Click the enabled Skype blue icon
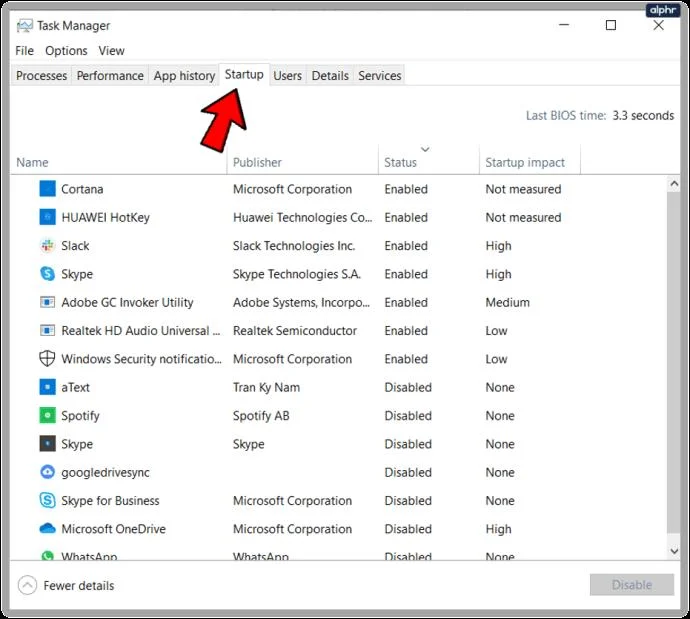This screenshot has width=690, height=619. [x=48, y=274]
